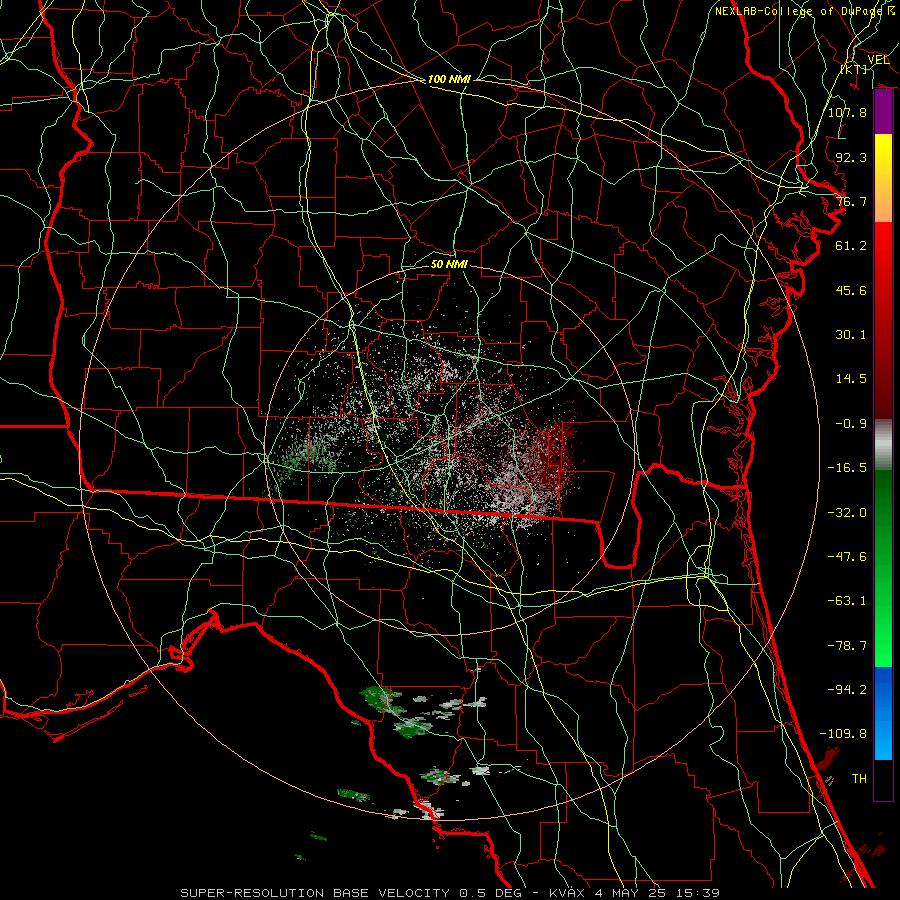This screenshot has height=900, width=900.
Task: Select the -94.2 legend value
Action: coord(847,689)
